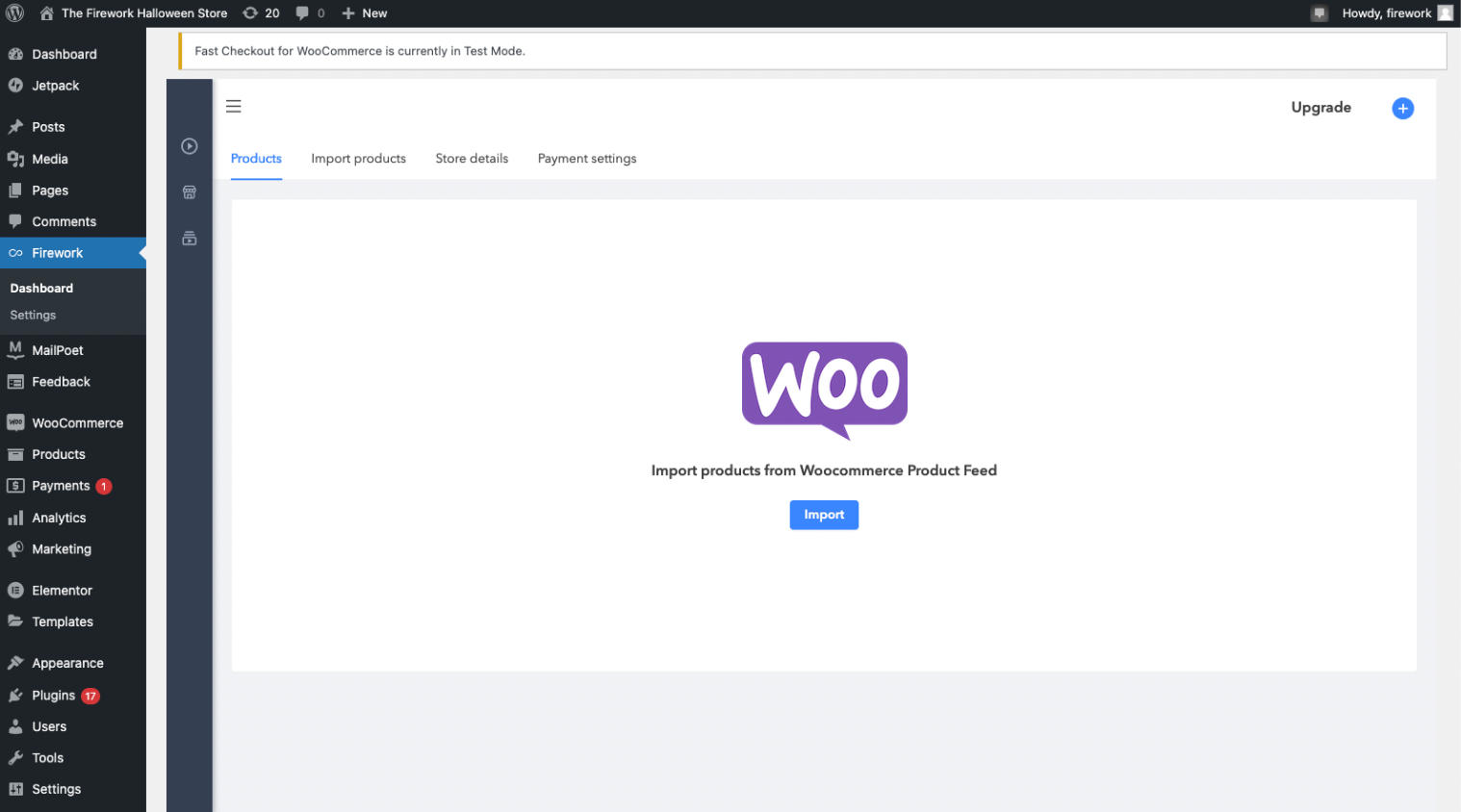Switch to the Store details tab
The image size is (1461, 812).
[472, 158]
